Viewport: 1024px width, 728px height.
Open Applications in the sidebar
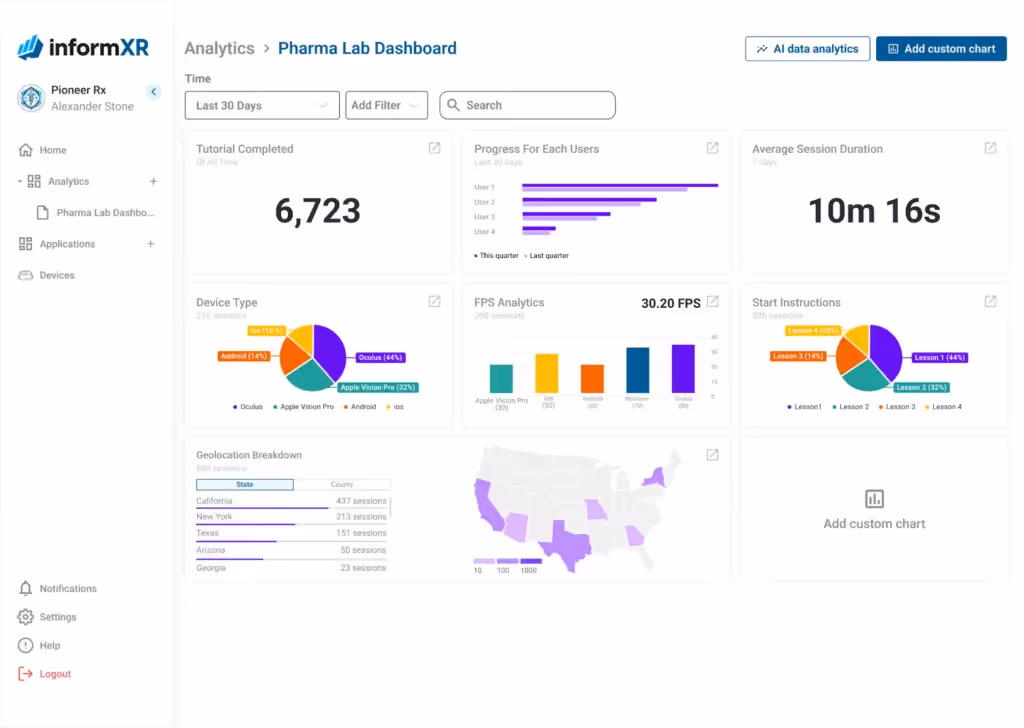click(67, 244)
